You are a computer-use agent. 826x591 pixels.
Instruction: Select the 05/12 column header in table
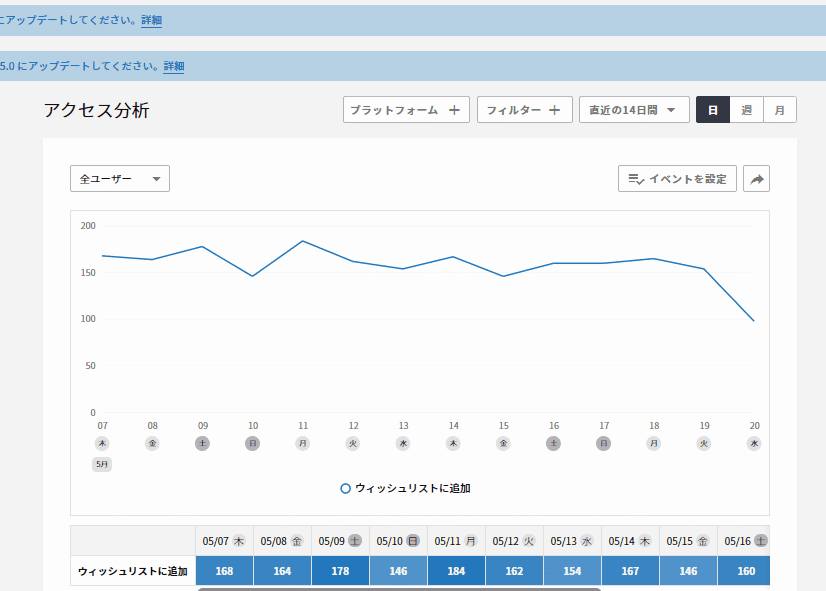(x=514, y=541)
